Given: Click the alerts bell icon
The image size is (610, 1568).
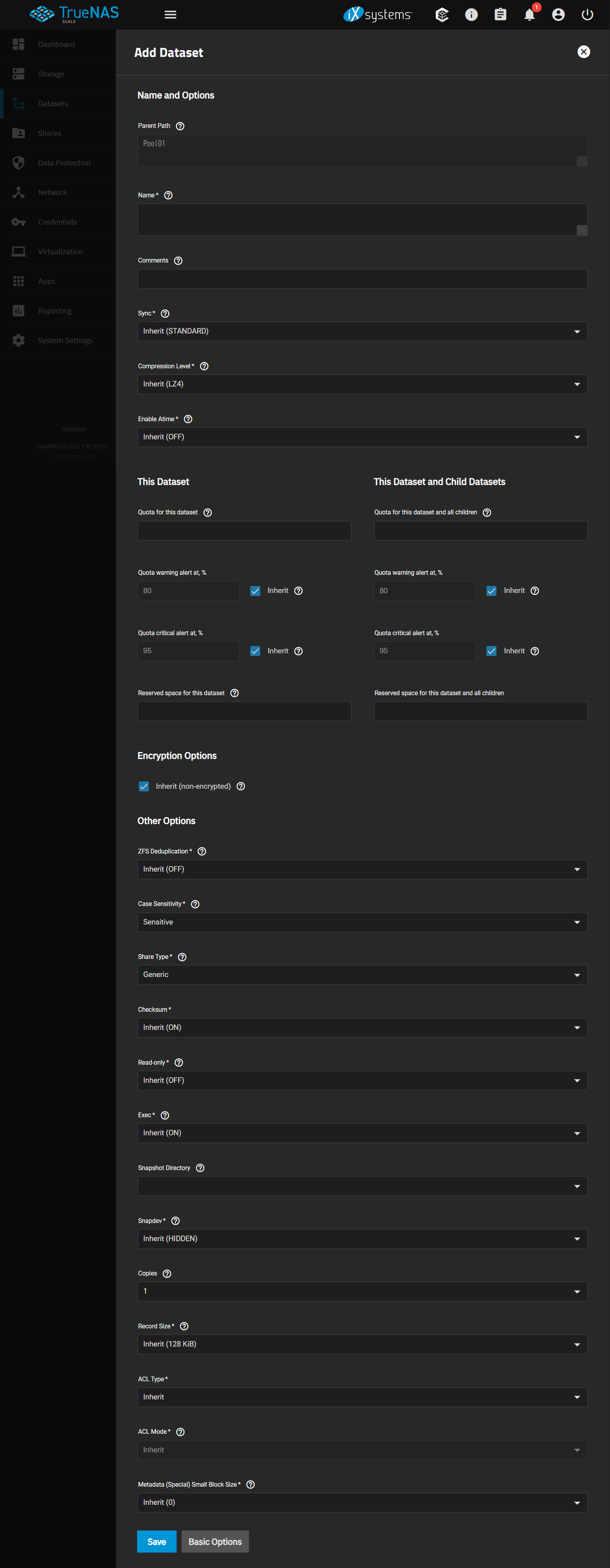Looking at the screenshot, I should click(529, 15).
